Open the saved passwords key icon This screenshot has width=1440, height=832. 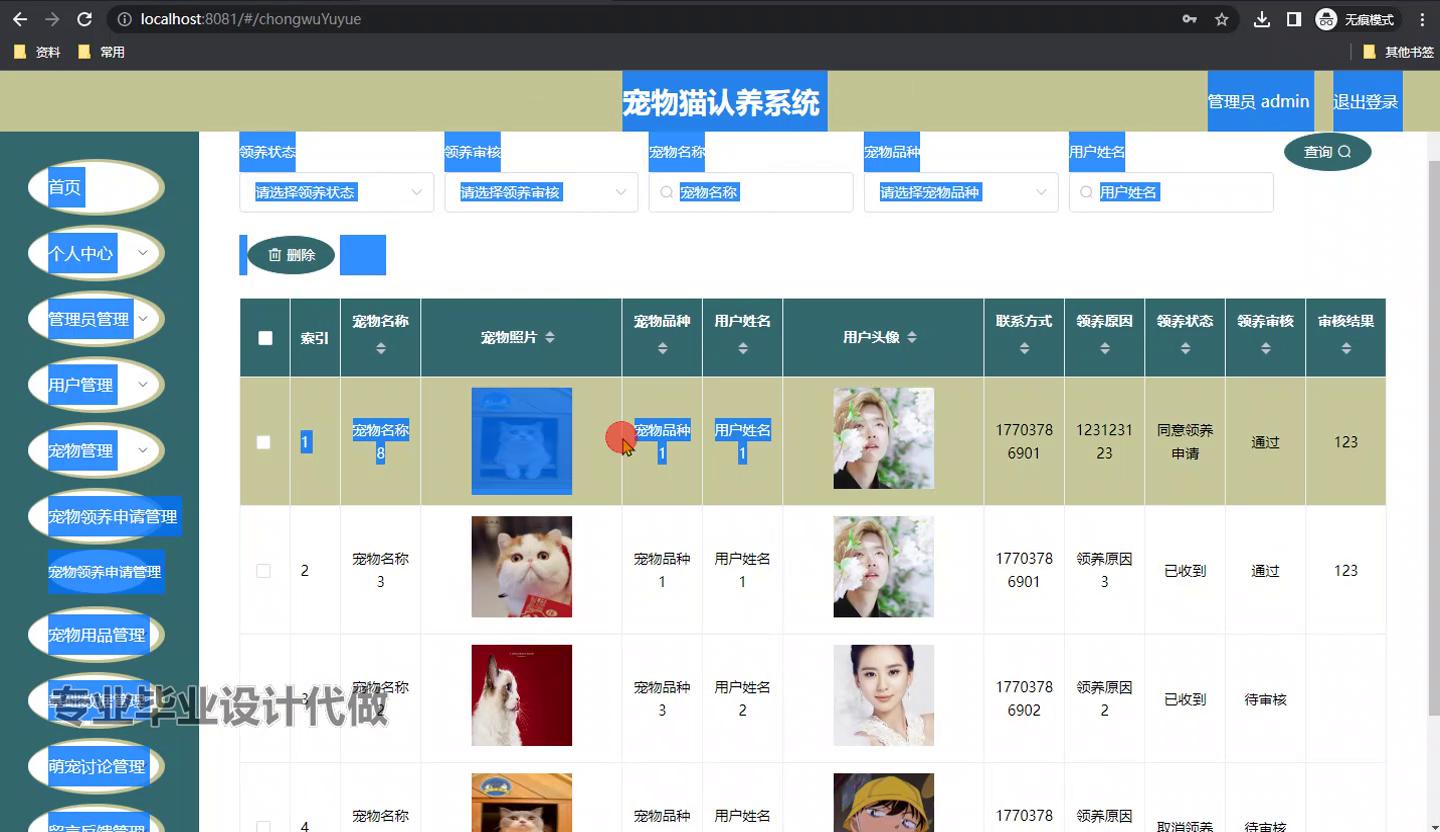pos(1189,19)
